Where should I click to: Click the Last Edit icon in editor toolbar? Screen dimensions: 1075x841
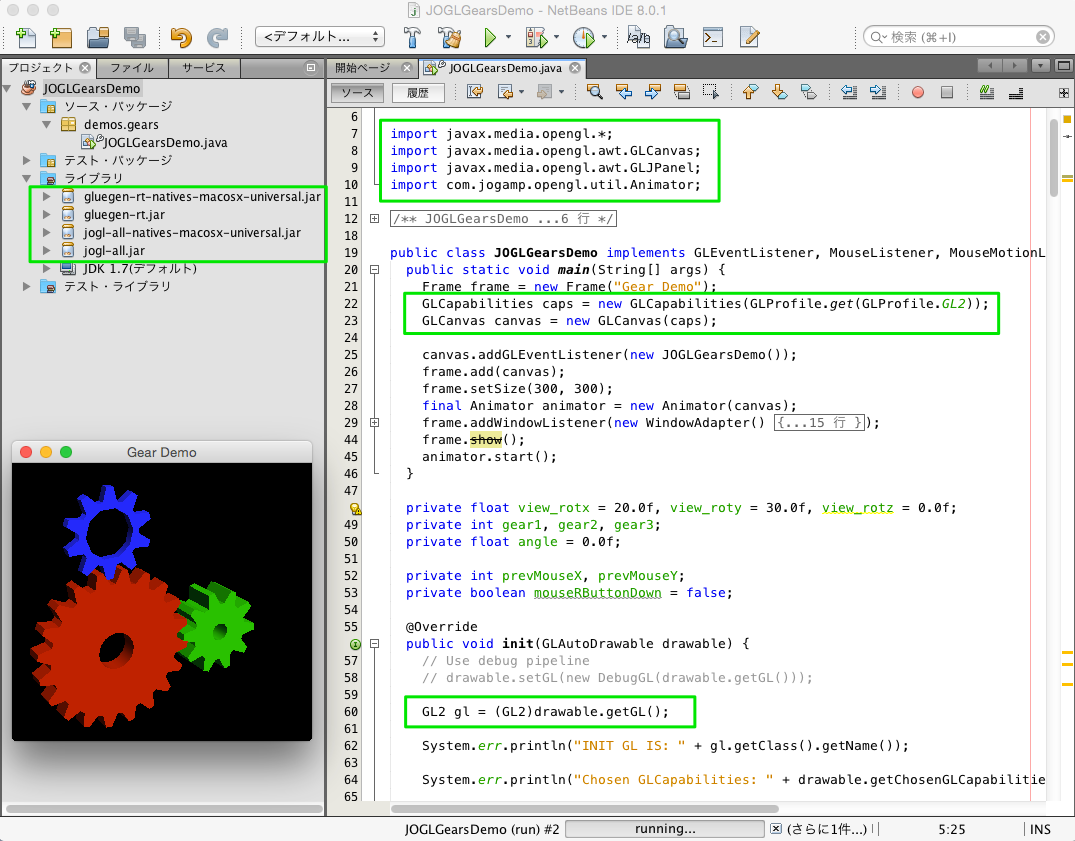click(x=474, y=92)
